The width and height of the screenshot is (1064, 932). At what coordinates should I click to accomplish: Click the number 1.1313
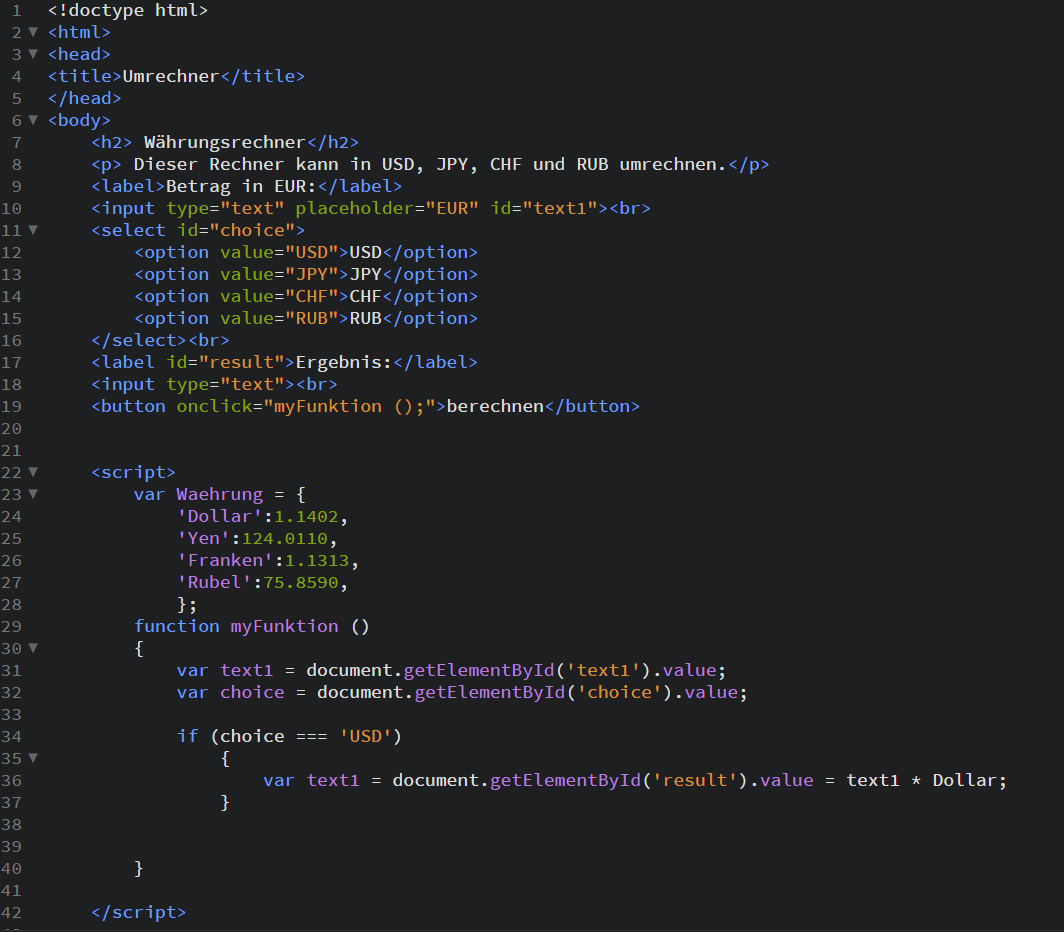[x=317, y=561]
